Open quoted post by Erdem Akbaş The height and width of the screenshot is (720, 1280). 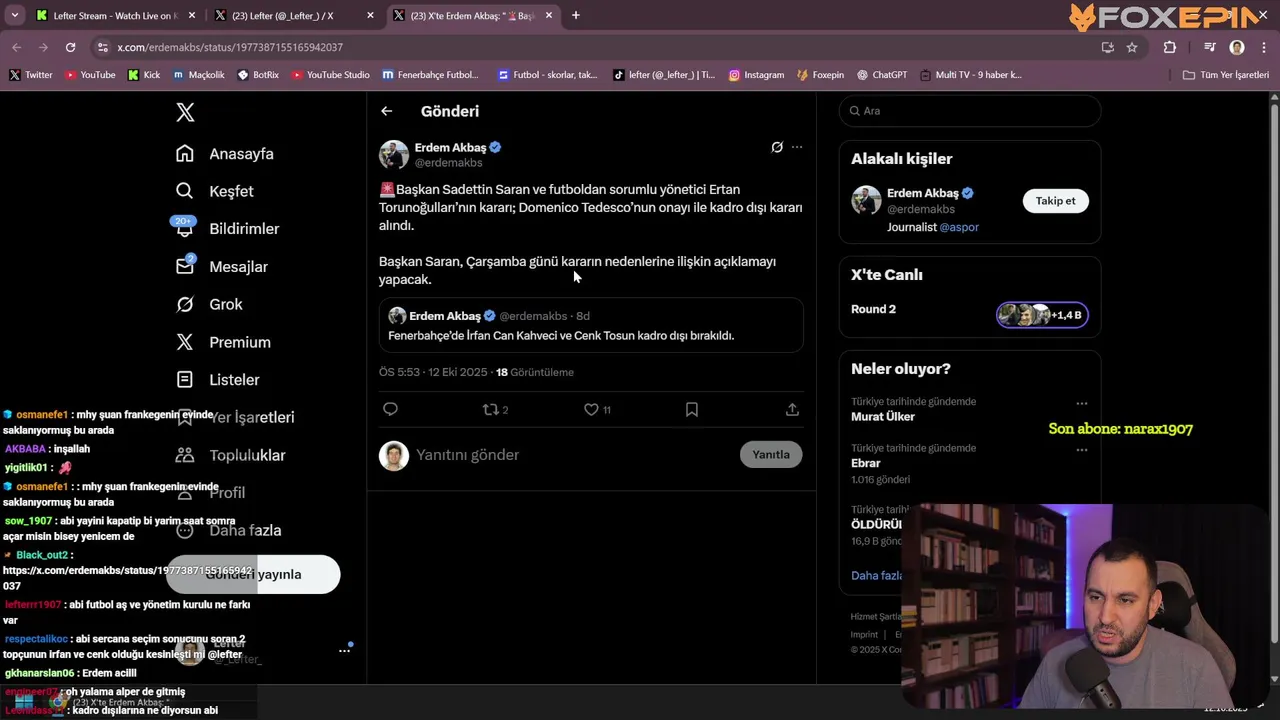pos(591,325)
